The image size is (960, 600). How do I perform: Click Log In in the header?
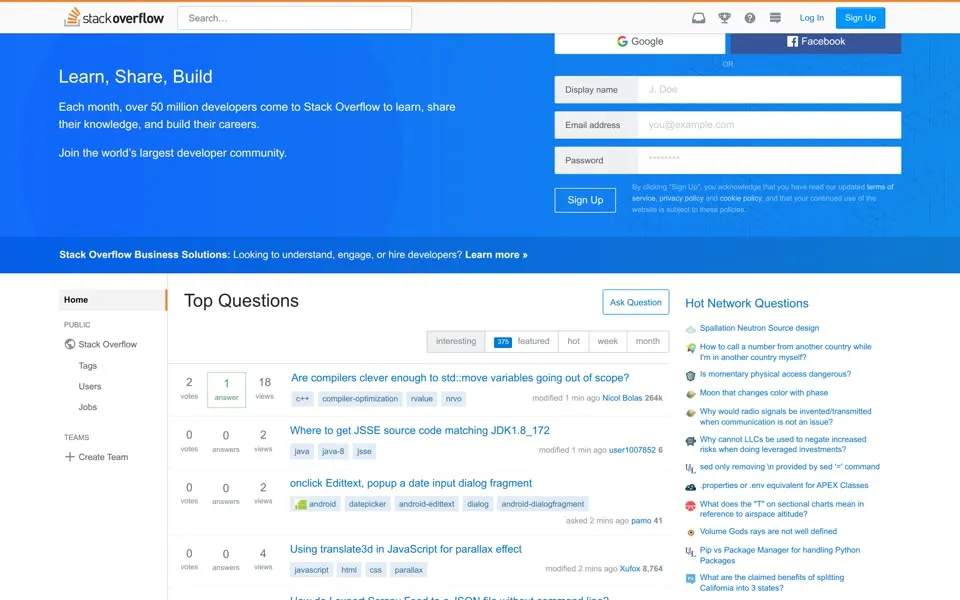click(x=811, y=18)
